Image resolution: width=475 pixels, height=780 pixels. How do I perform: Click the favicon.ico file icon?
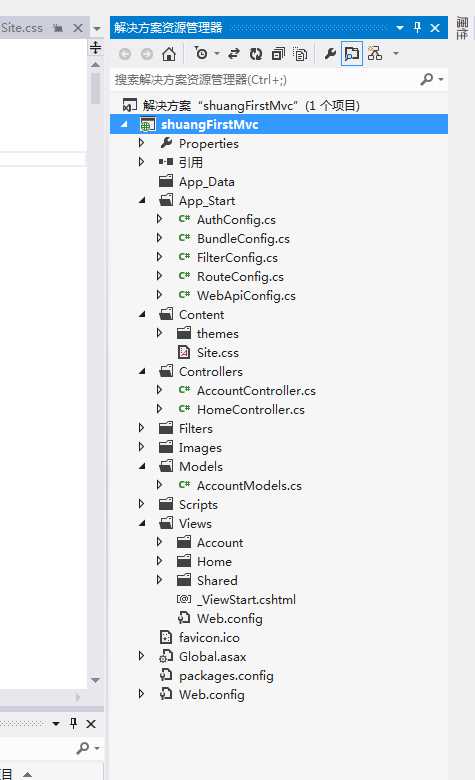coord(166,637)
